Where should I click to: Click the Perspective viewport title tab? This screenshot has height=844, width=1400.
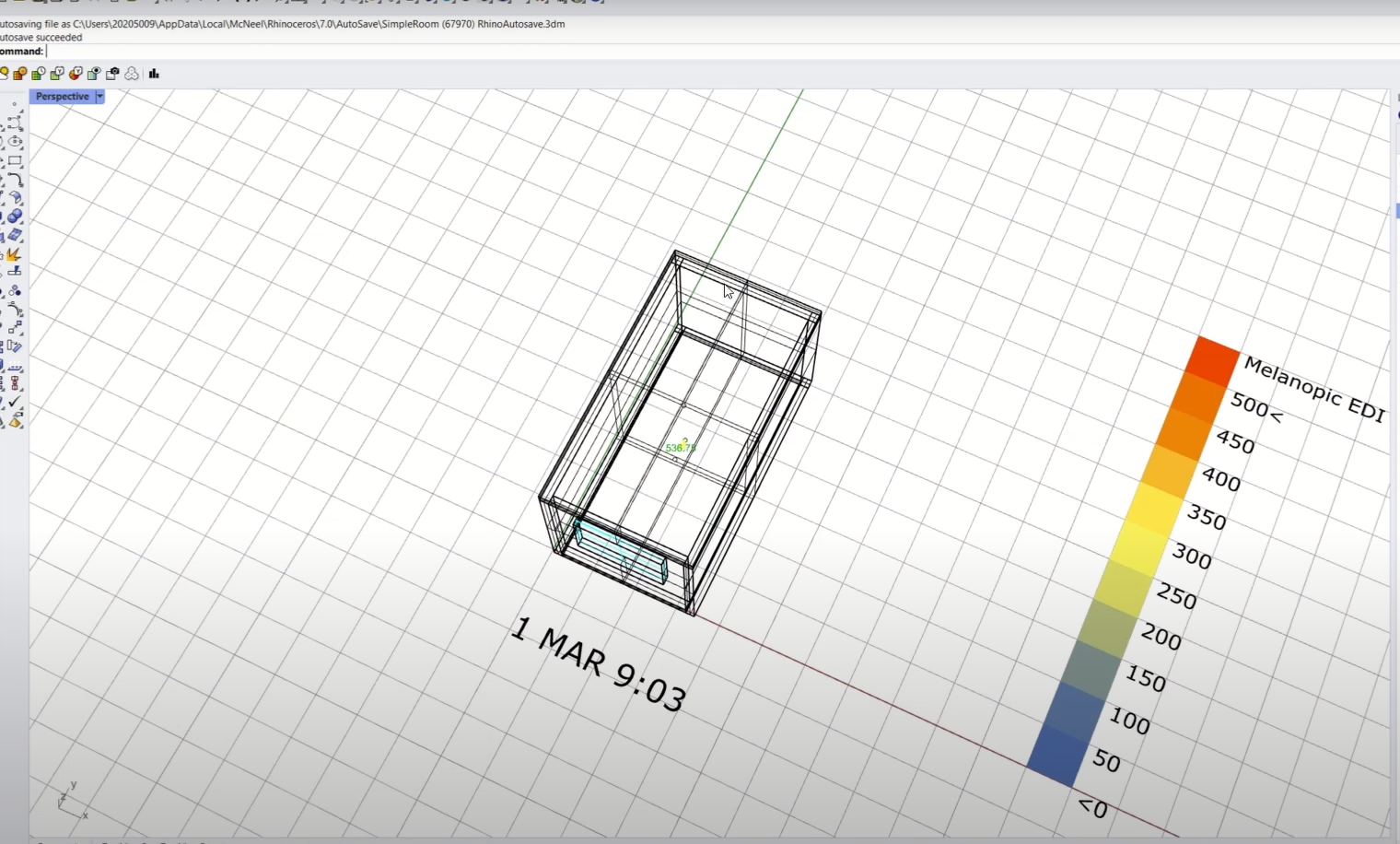click(62, 97)
